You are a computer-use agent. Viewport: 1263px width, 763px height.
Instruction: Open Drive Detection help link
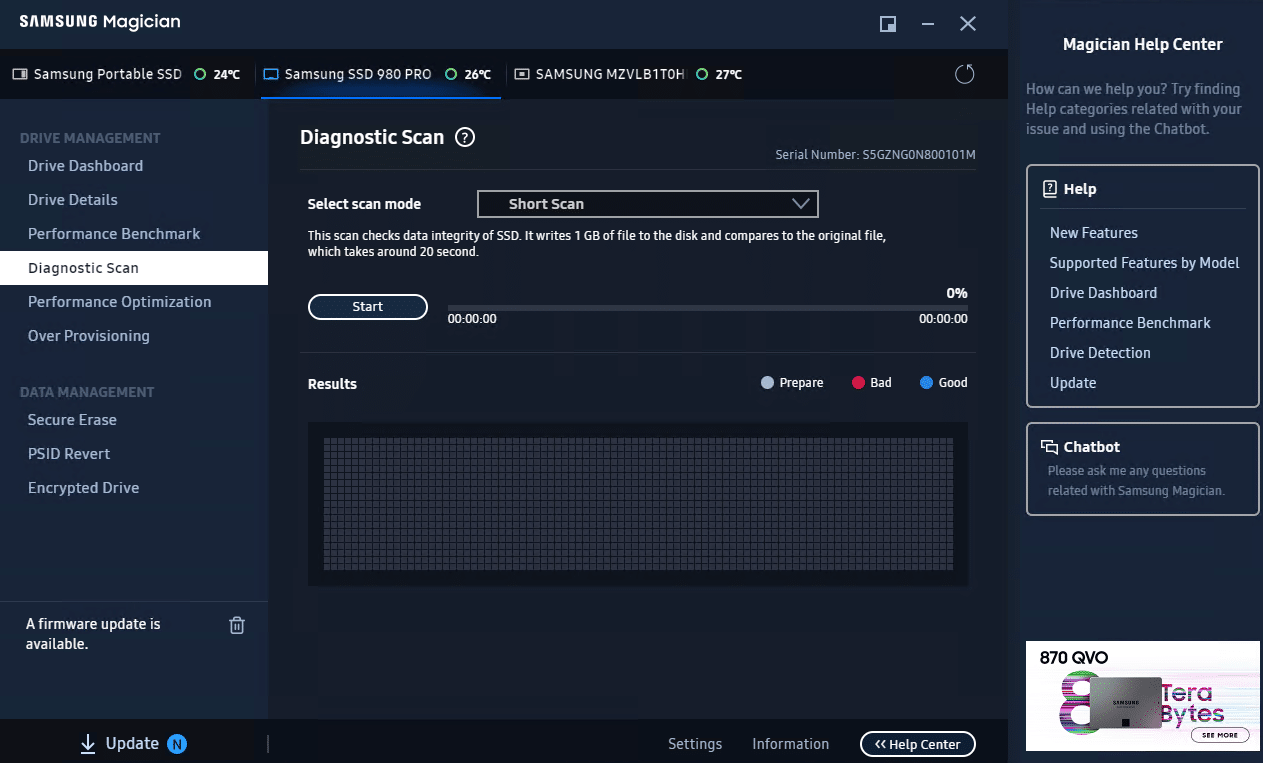[x=1100, y=353]
